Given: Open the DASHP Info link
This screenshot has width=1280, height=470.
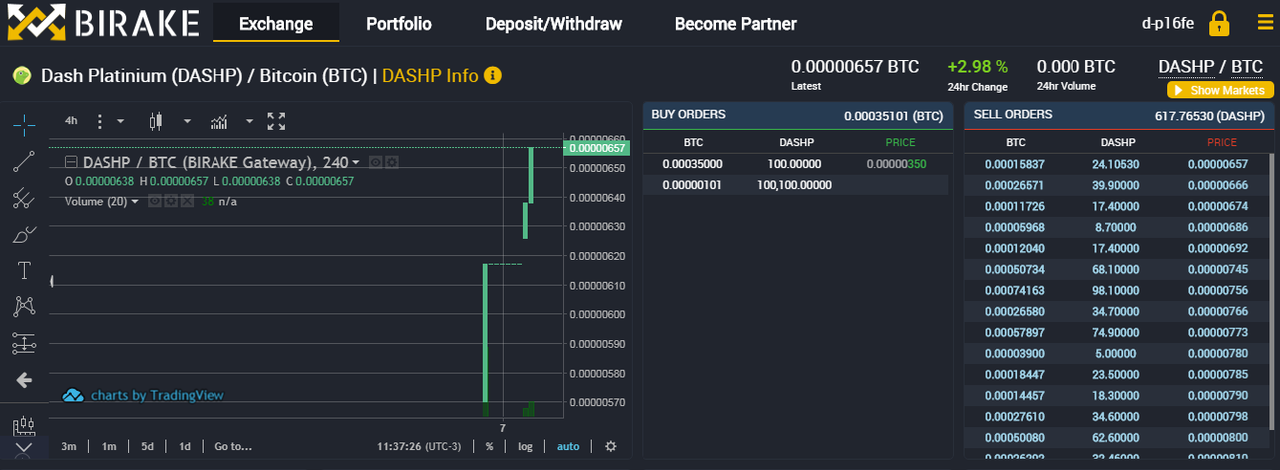Looking at the screenshot, I should pyautogui.click(x=430, y=75).
